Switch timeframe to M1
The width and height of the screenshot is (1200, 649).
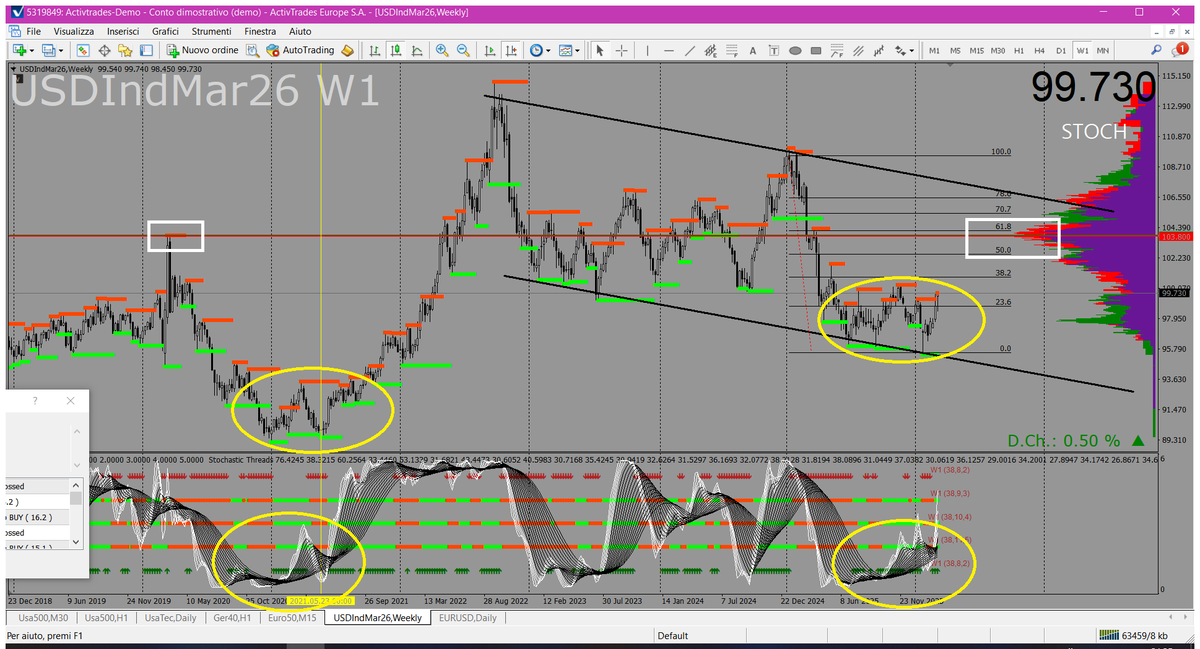[934, 50]
